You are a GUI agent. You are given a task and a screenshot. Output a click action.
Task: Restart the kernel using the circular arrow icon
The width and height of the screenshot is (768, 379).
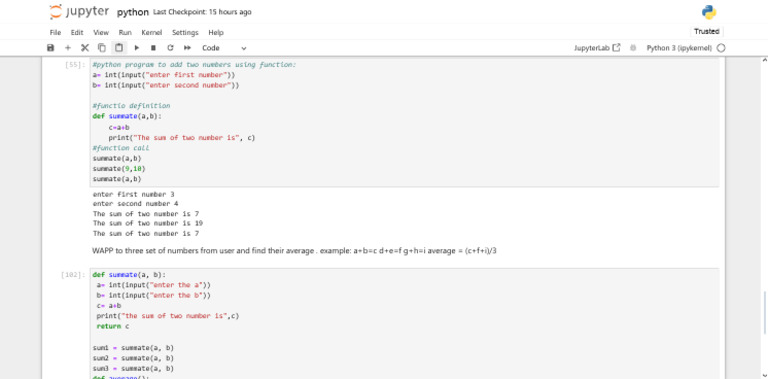tap(170, 48)
